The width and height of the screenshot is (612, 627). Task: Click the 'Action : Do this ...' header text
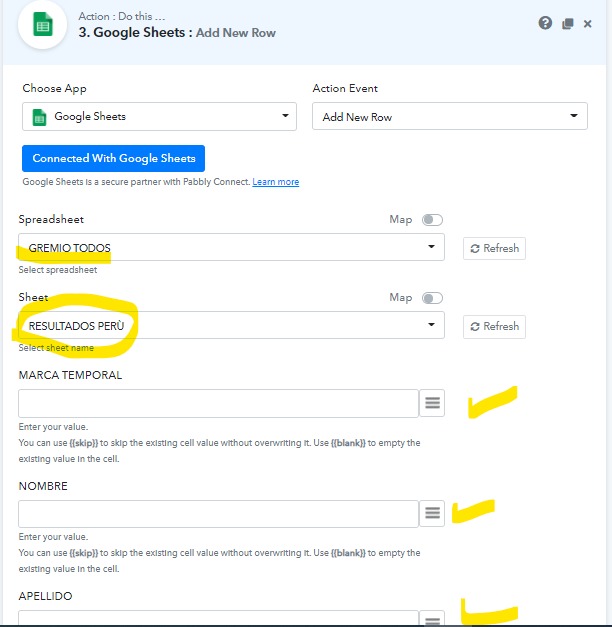(122, 16)
